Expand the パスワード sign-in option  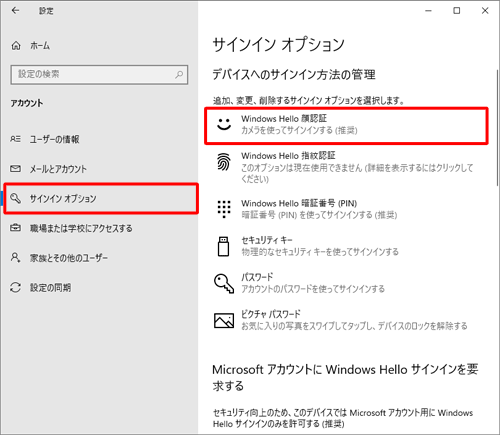click(x=346, y=284)
